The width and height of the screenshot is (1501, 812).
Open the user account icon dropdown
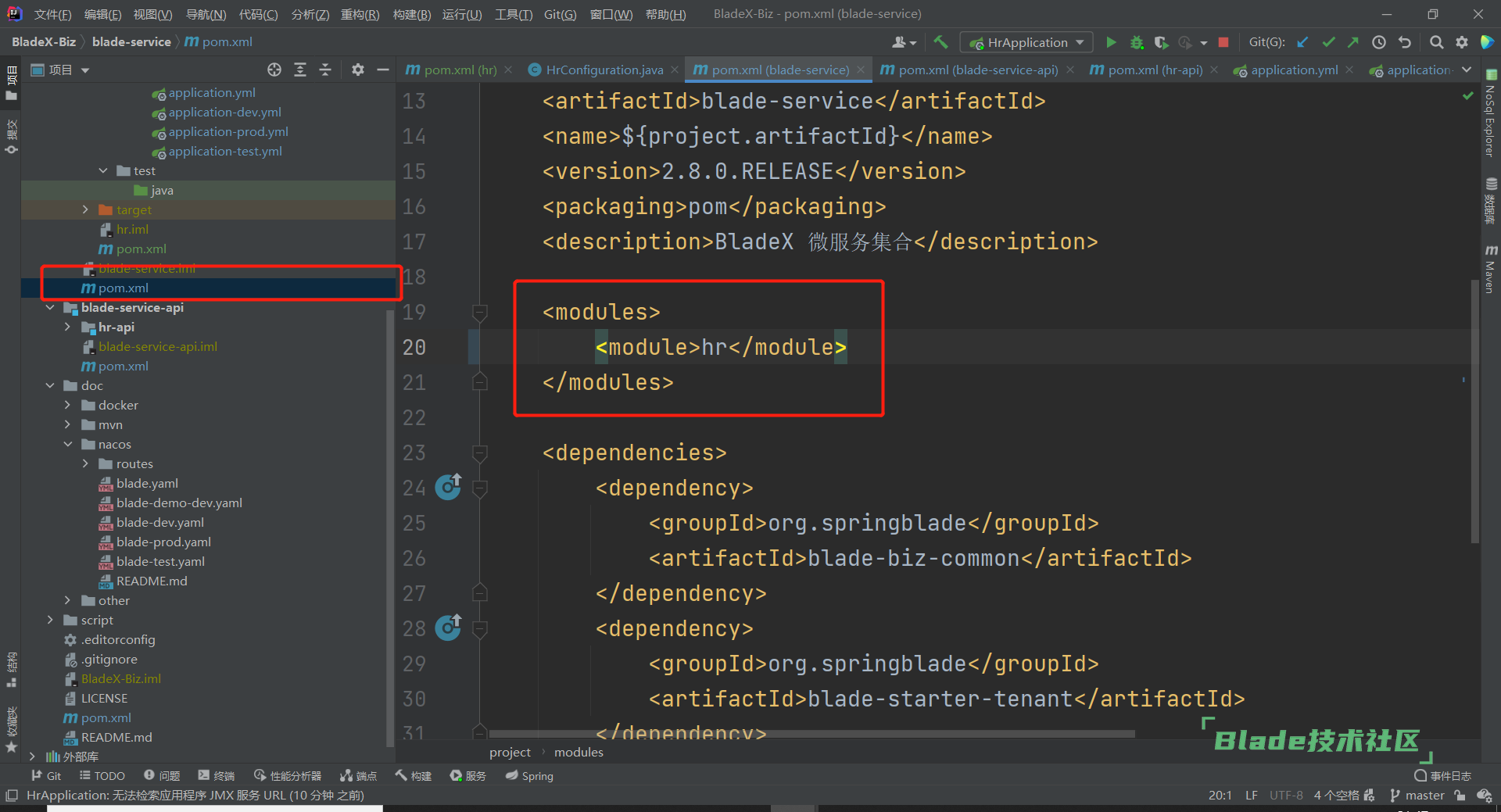[x=905, y=42]
